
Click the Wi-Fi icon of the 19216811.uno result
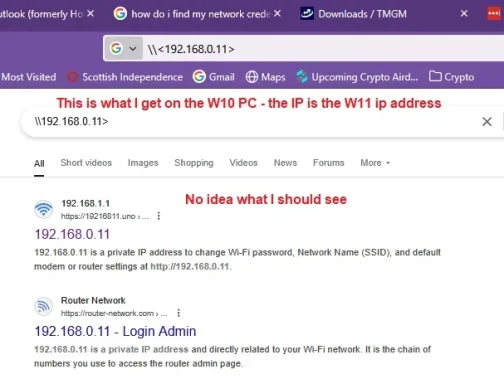click(x=44, y=209)
